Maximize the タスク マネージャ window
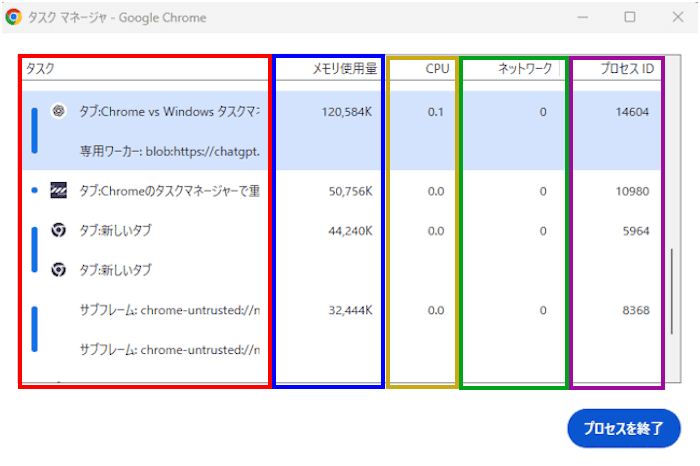 629,17
